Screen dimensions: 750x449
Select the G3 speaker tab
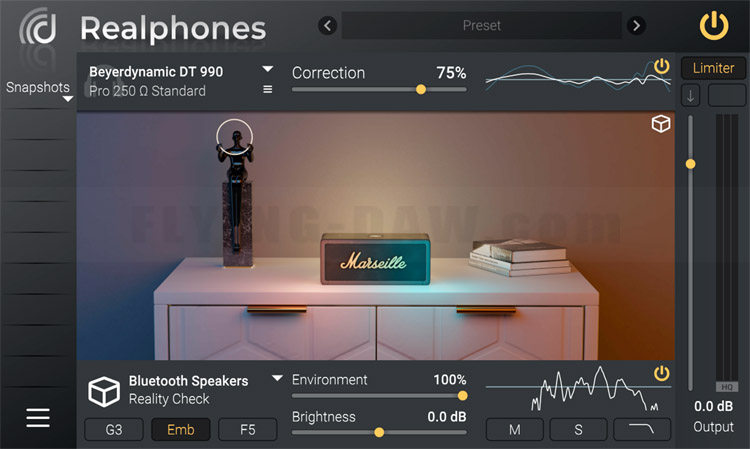tap(114, 429)
